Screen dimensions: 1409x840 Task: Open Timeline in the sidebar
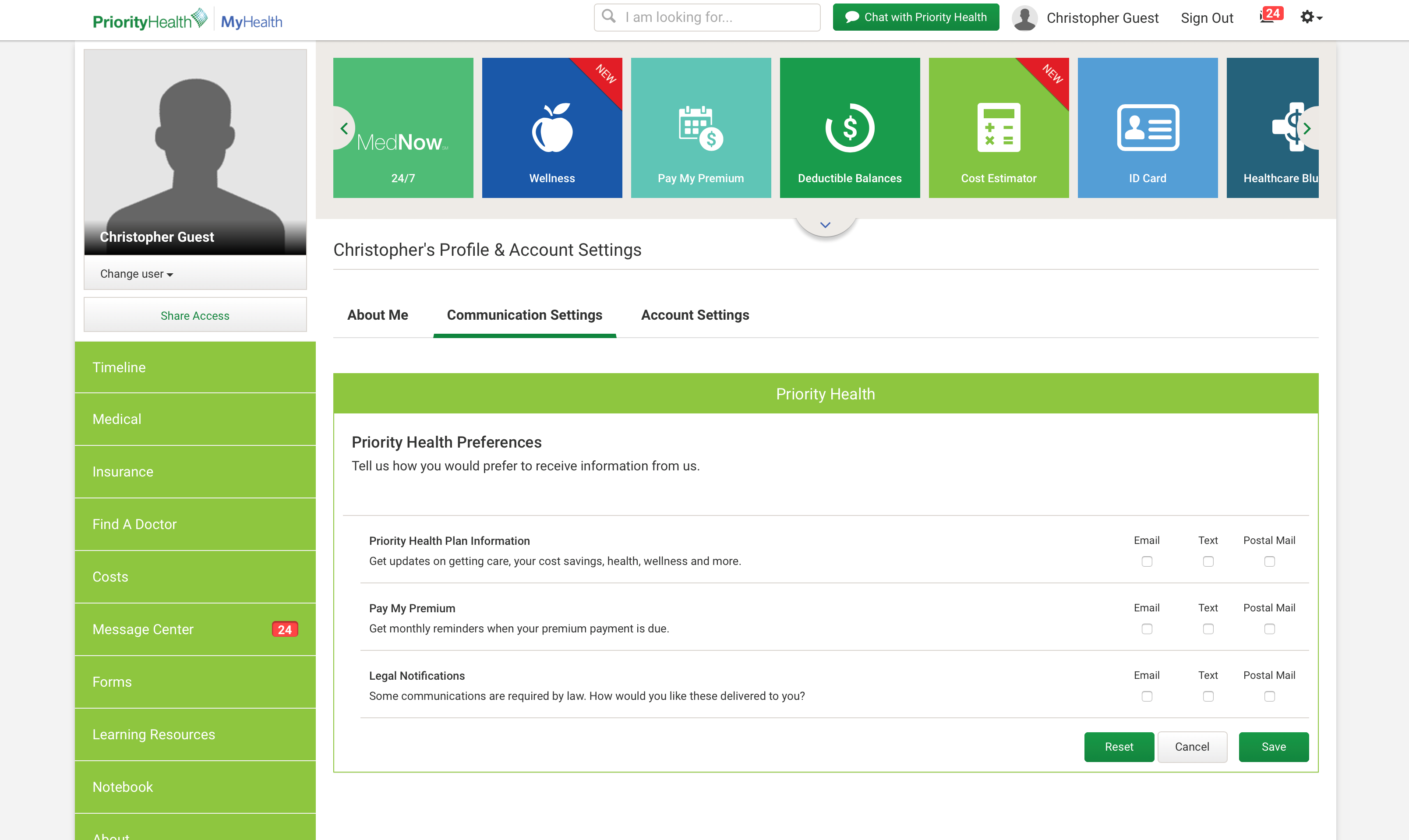click(195, 367)
